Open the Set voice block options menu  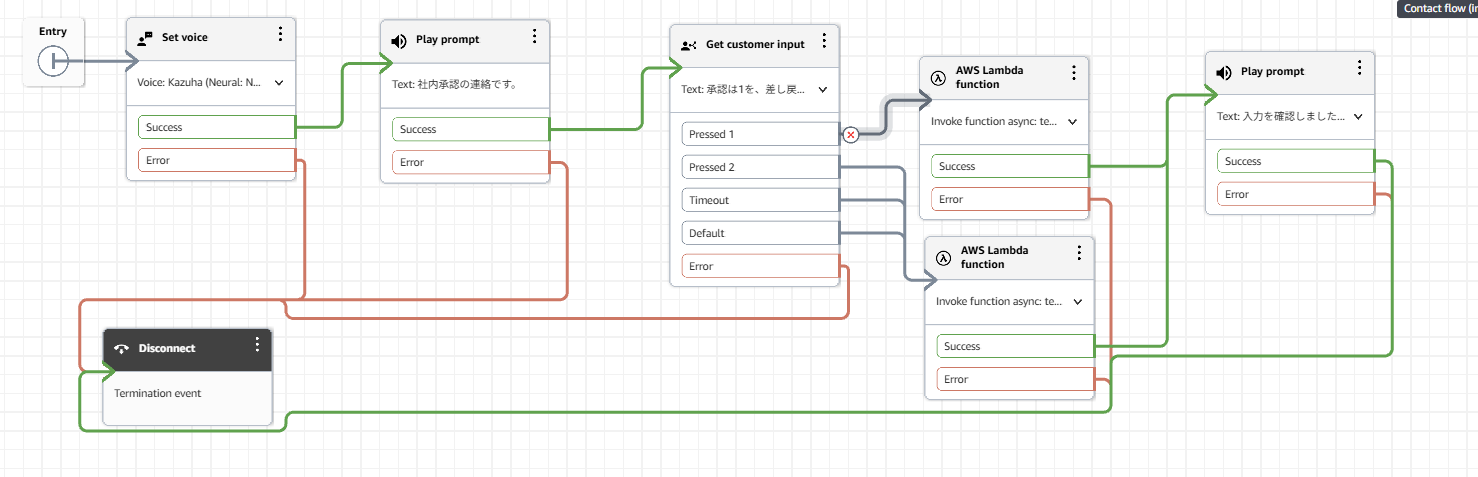coord(280,35)
